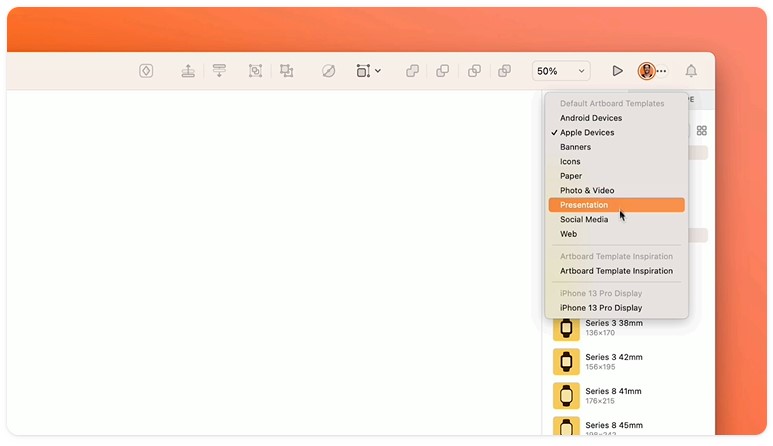Click the Send Backward toolbar icon
Viewport: 773px width, 446px height.
coord(219,71)
